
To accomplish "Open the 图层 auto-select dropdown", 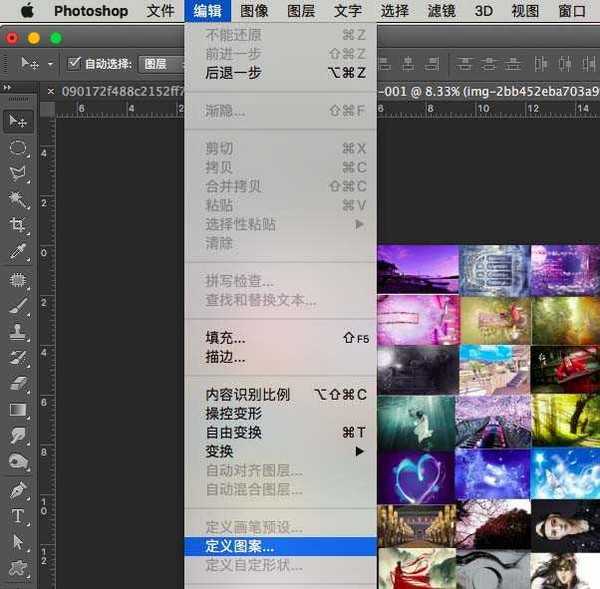I will [x=163, y=64].
